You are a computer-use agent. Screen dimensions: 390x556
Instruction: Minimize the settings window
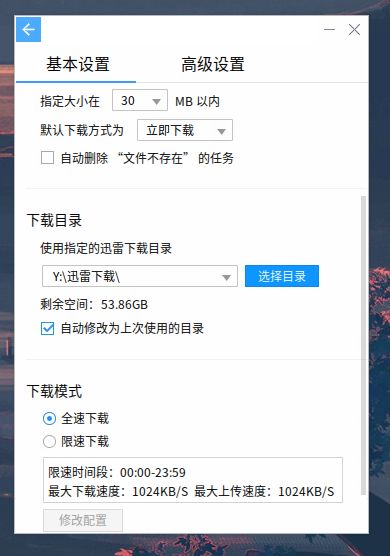(329, 29)
